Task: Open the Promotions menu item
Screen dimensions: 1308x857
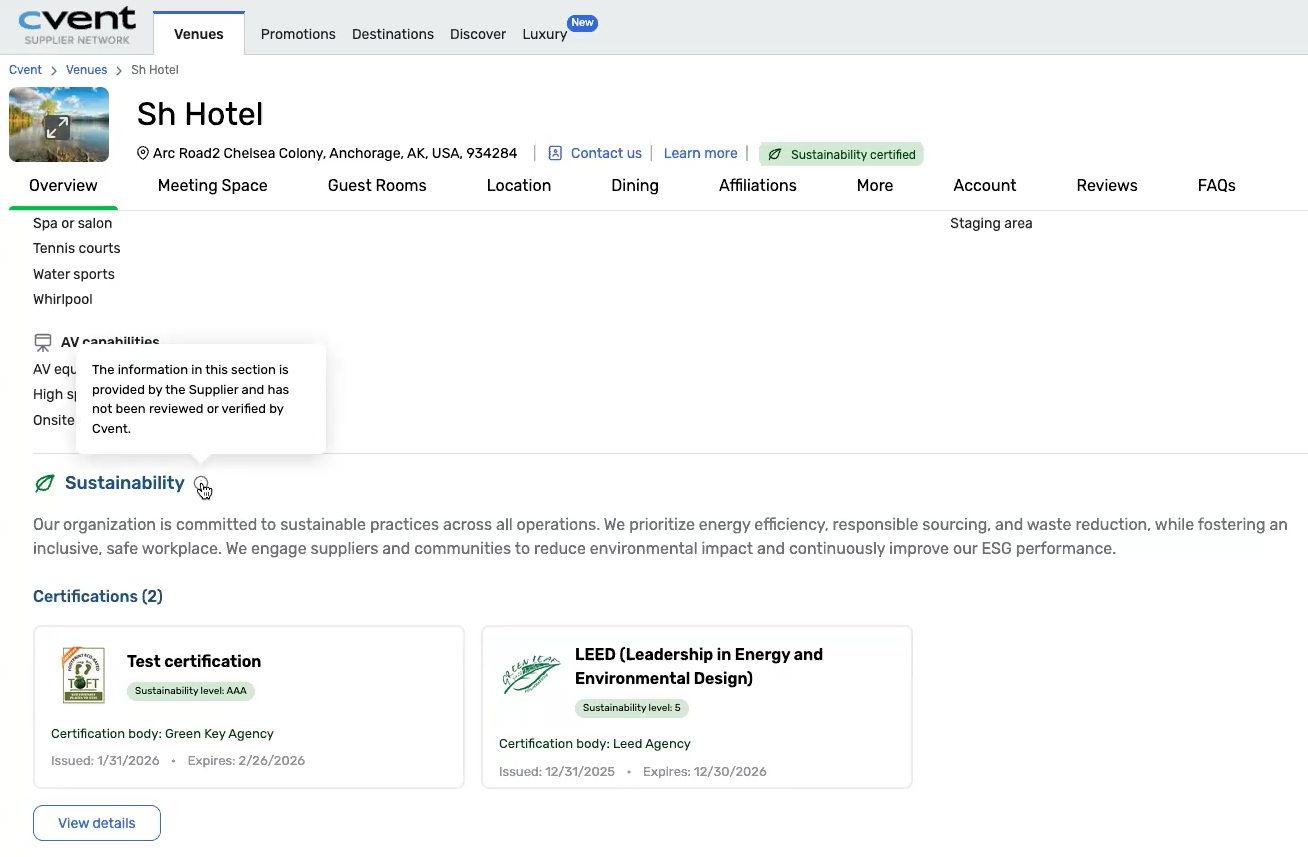Action: pos(298,34)
